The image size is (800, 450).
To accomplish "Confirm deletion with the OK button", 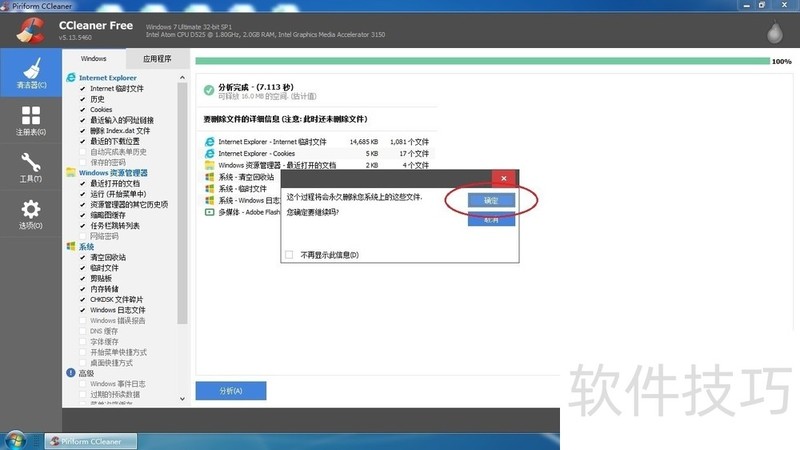I will tap(491, 201).
